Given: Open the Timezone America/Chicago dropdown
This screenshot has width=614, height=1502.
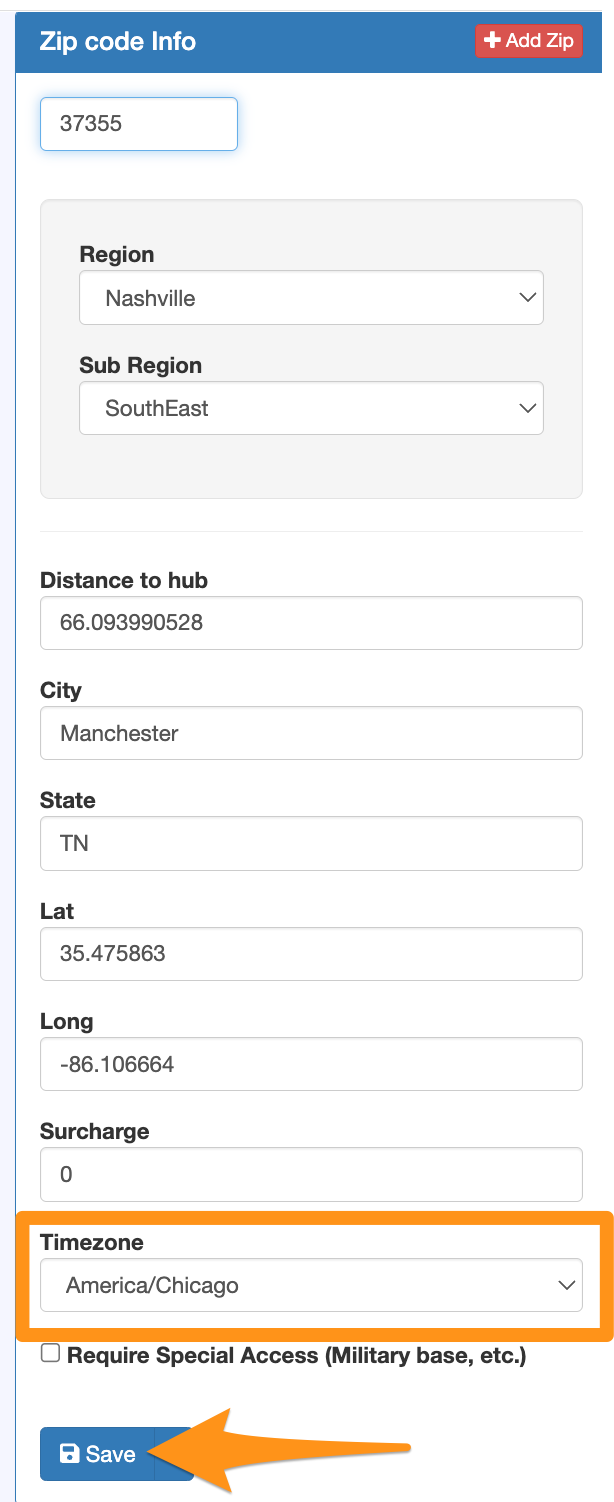Looking at the screenshot, I should pos(311,1285).
